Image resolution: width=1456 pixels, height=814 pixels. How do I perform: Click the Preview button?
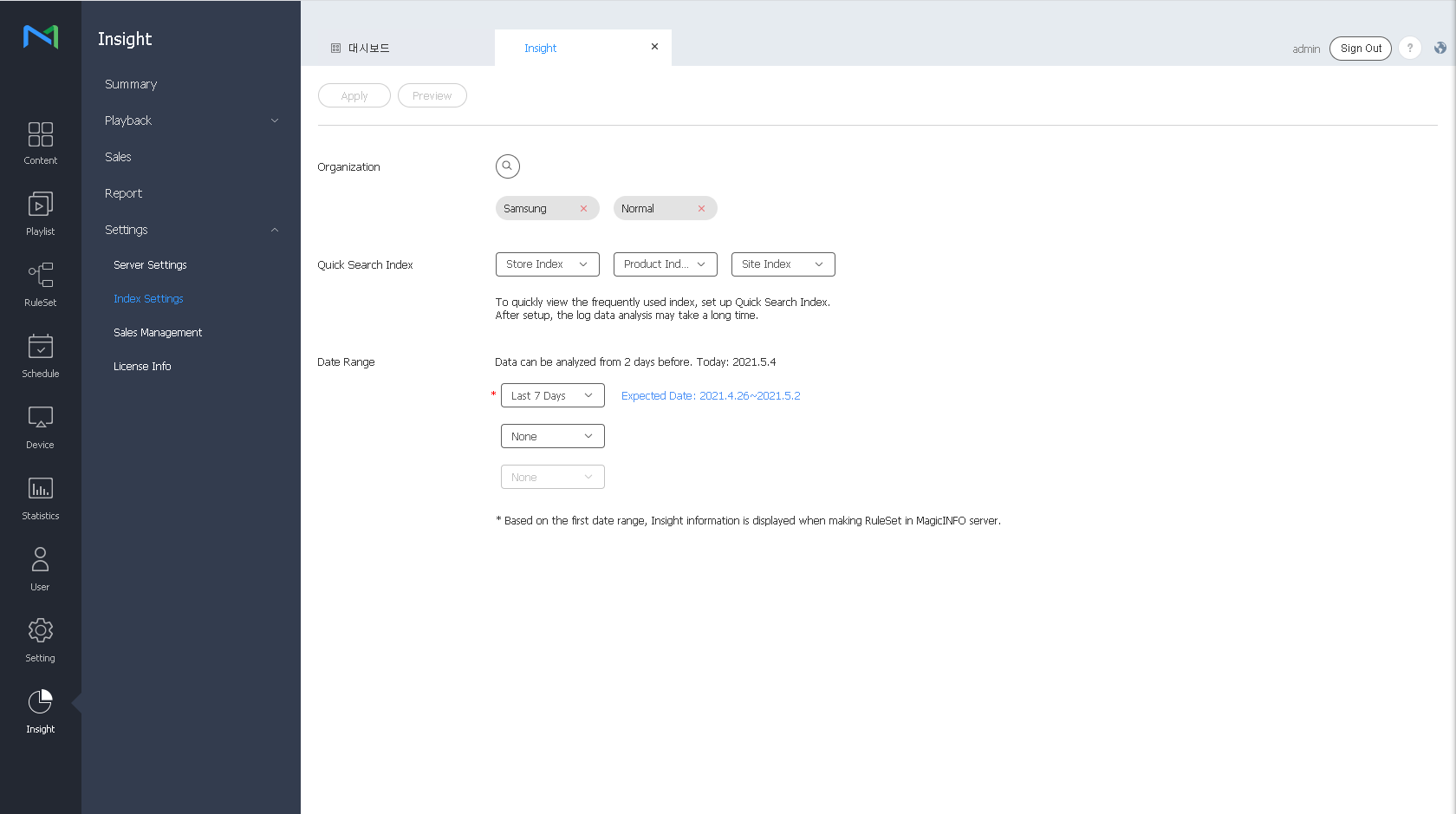pos(432,96)
